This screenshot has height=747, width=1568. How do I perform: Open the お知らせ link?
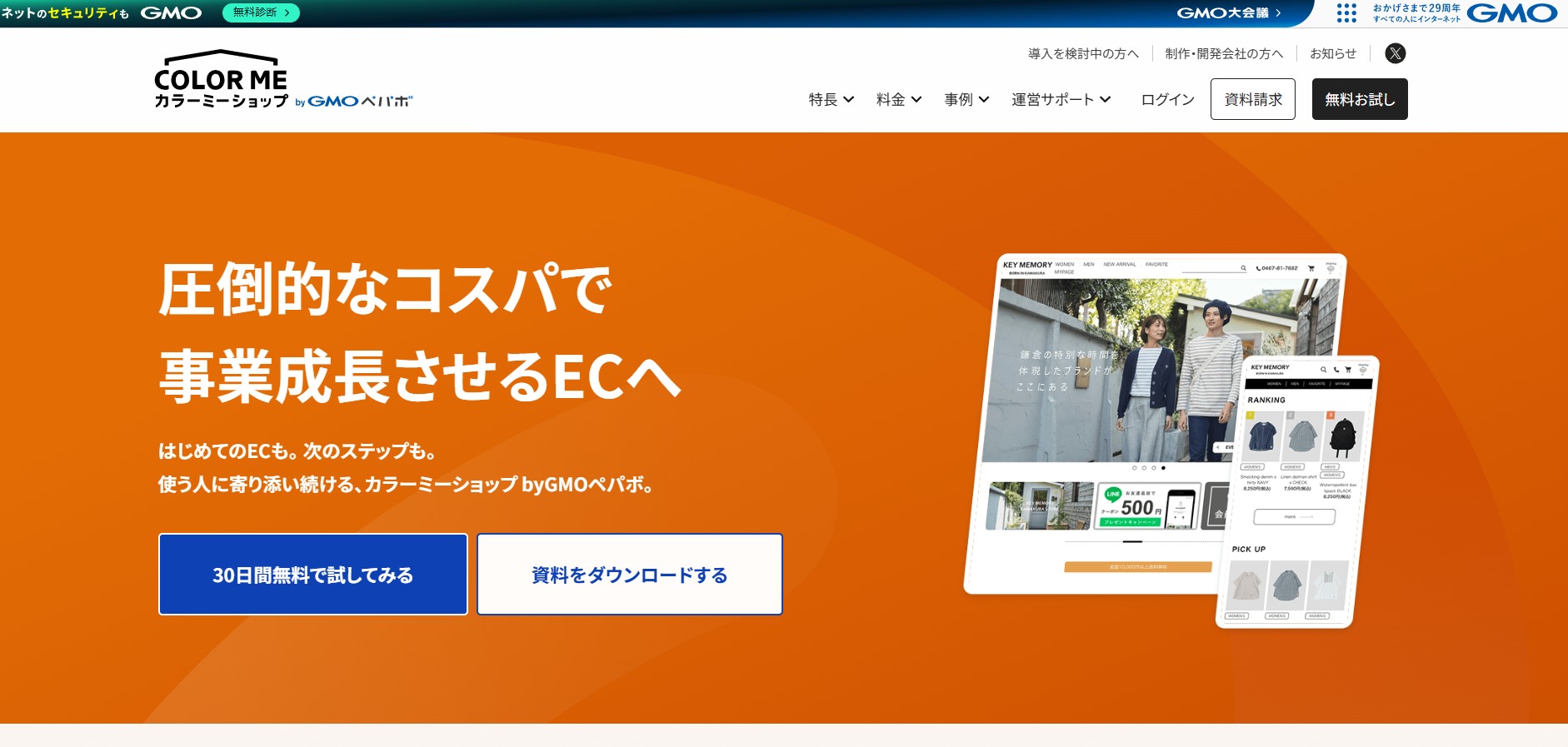pyautogui.click(x=1333, y=53)
